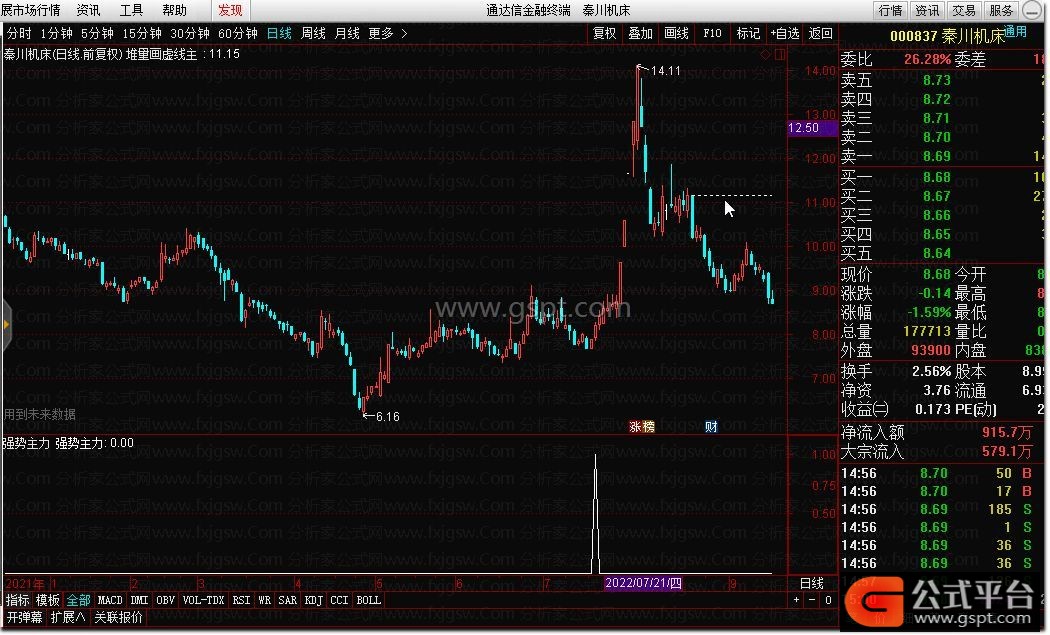The height and width of the screenshot is (635, 1050).
Task: Expand the 扩展∧ panel
Action: pos(68,618)
